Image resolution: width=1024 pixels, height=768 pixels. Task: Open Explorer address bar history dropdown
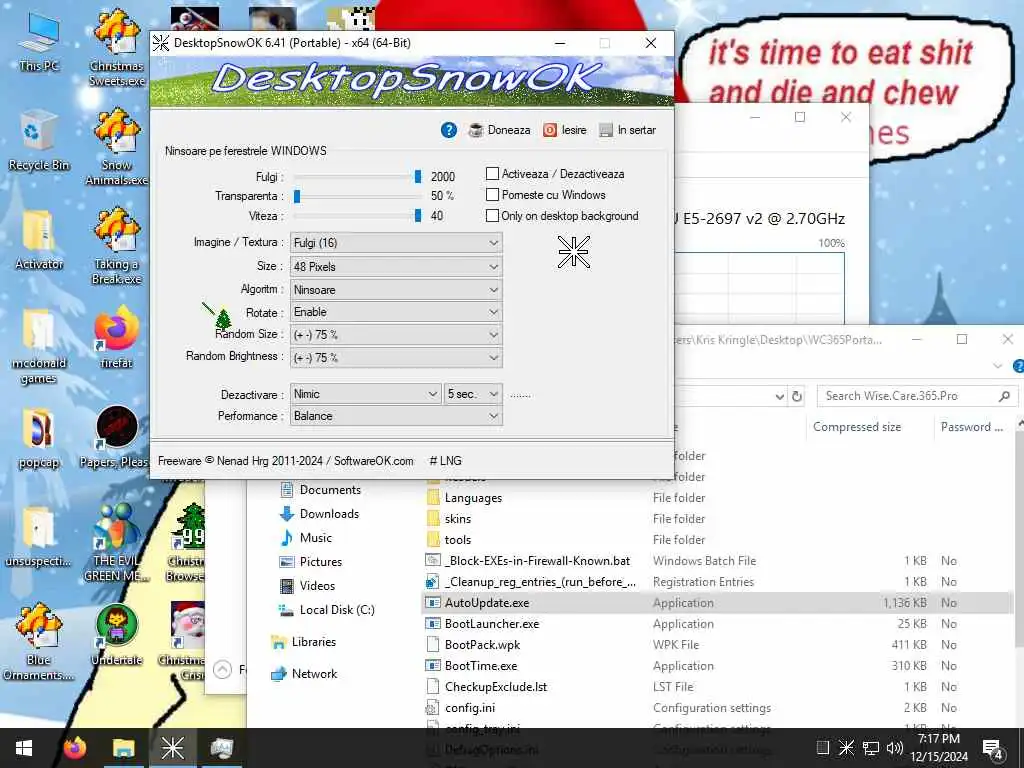[x=780, y=396]
